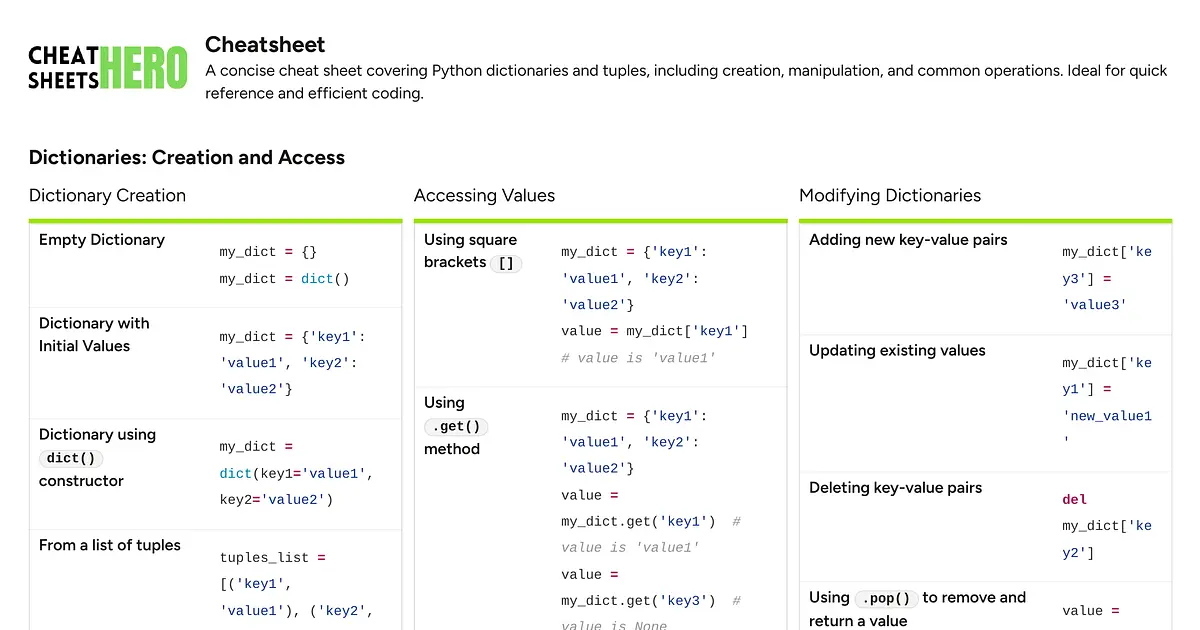Open the Dictionaries: Creation and Access section heading
The width and height of the screenshot is (1200, 630).
(x=186, y=157)
